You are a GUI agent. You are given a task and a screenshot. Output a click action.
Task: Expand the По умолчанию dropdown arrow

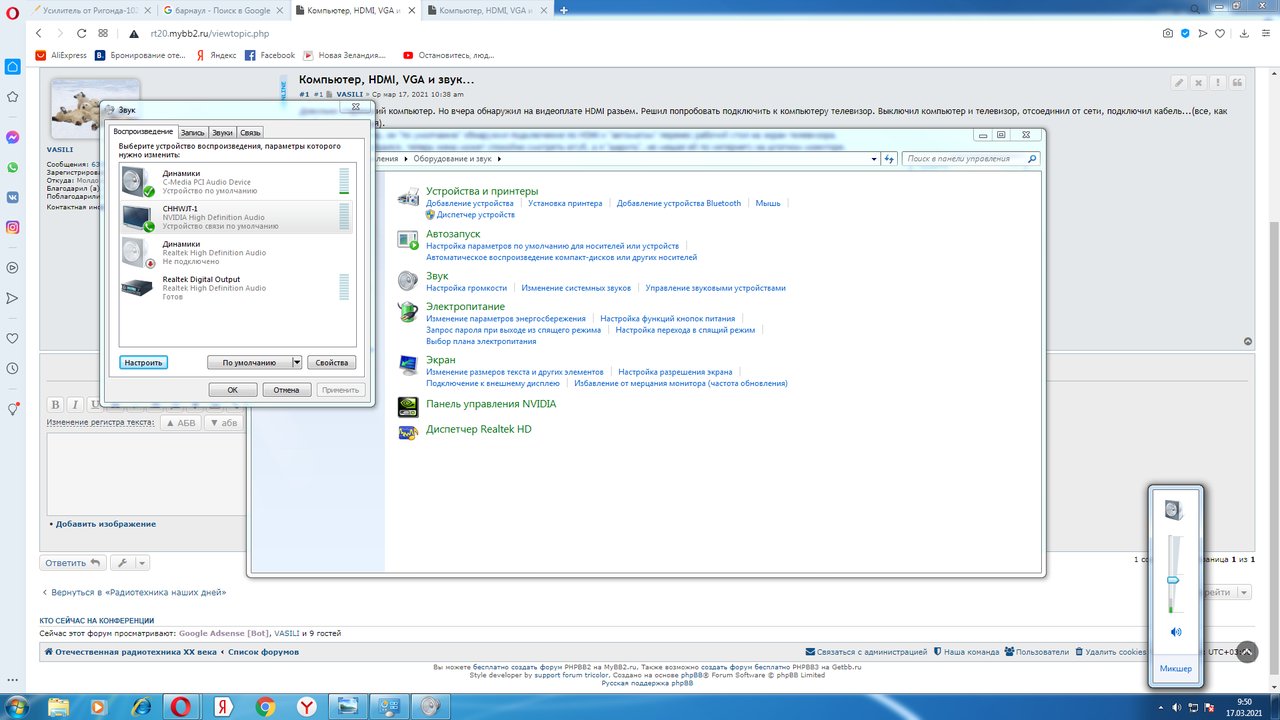click(297, 363)
